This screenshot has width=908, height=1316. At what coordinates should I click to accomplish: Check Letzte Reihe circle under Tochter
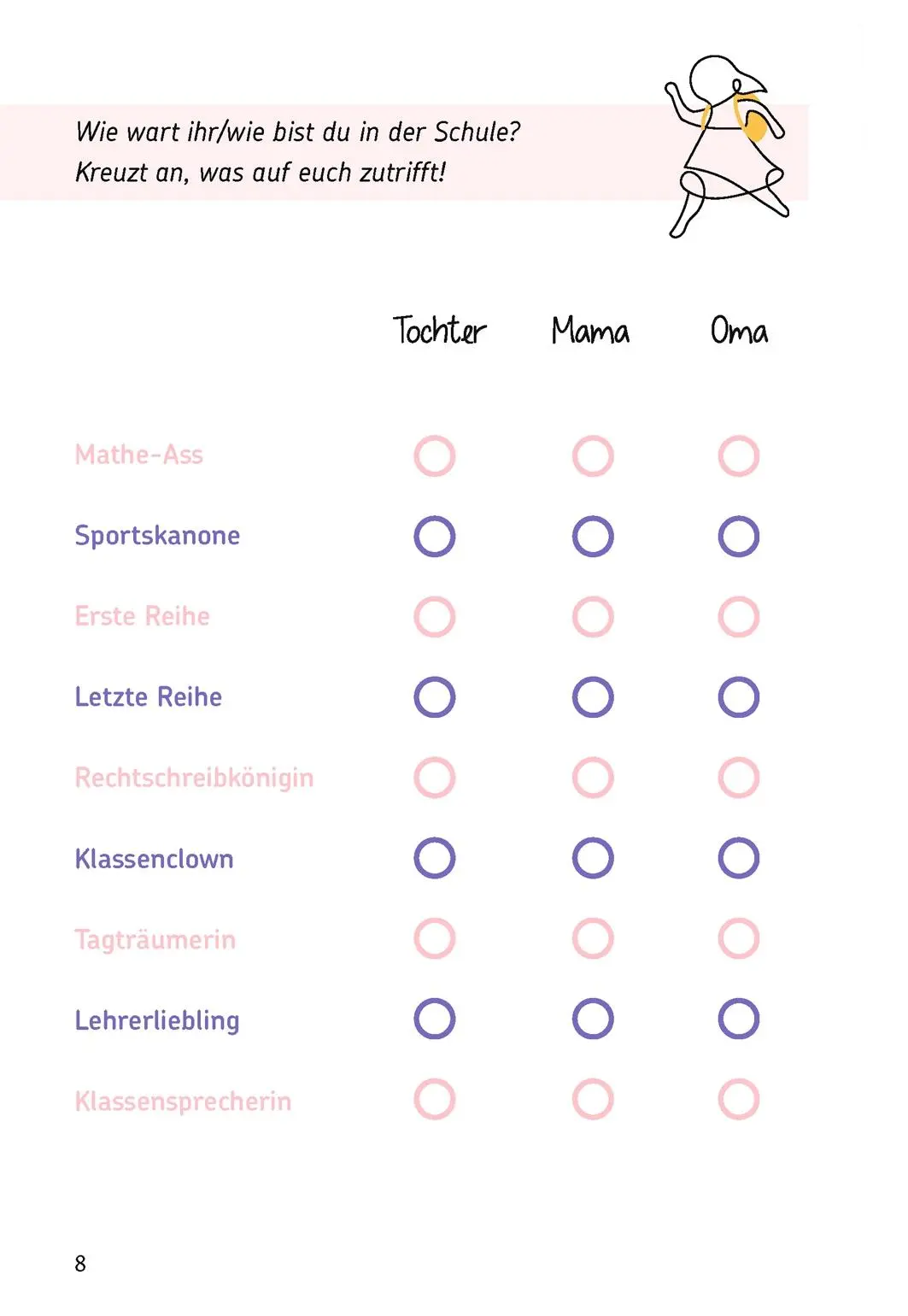click(x=435, y=697)
